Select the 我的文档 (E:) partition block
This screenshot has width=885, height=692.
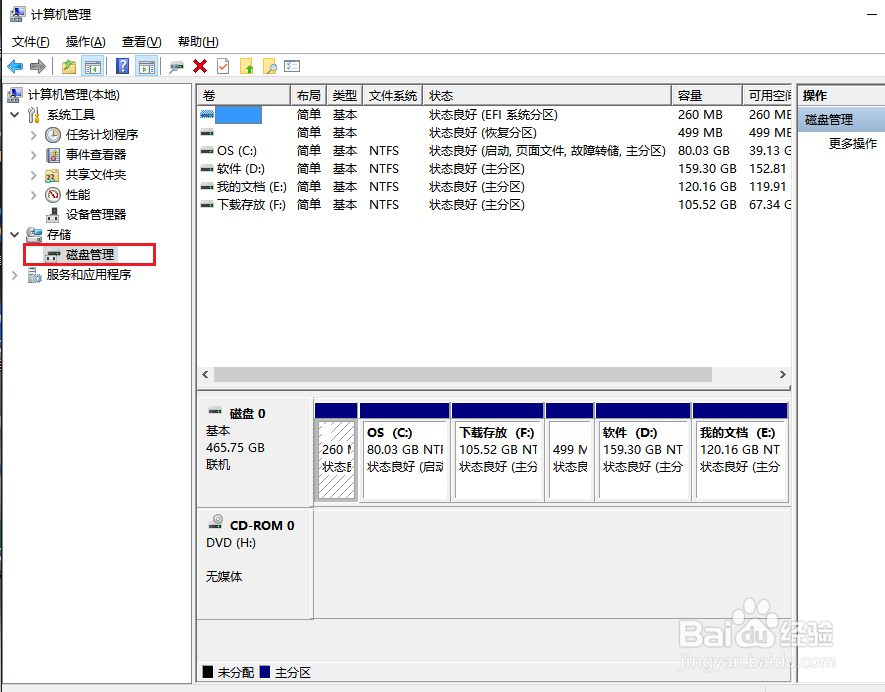[740, 452]
